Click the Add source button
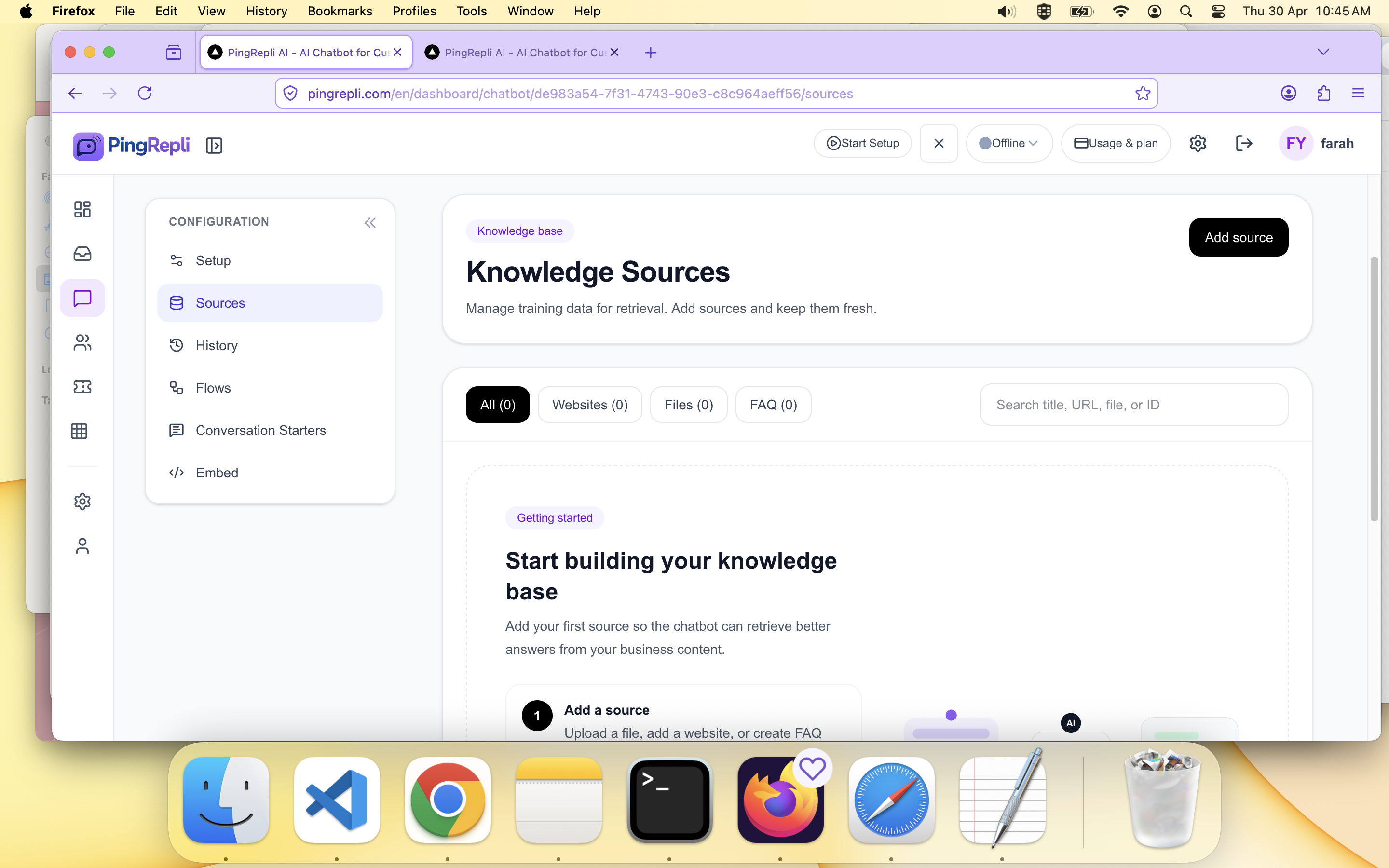 click(x=1239, y=237)
